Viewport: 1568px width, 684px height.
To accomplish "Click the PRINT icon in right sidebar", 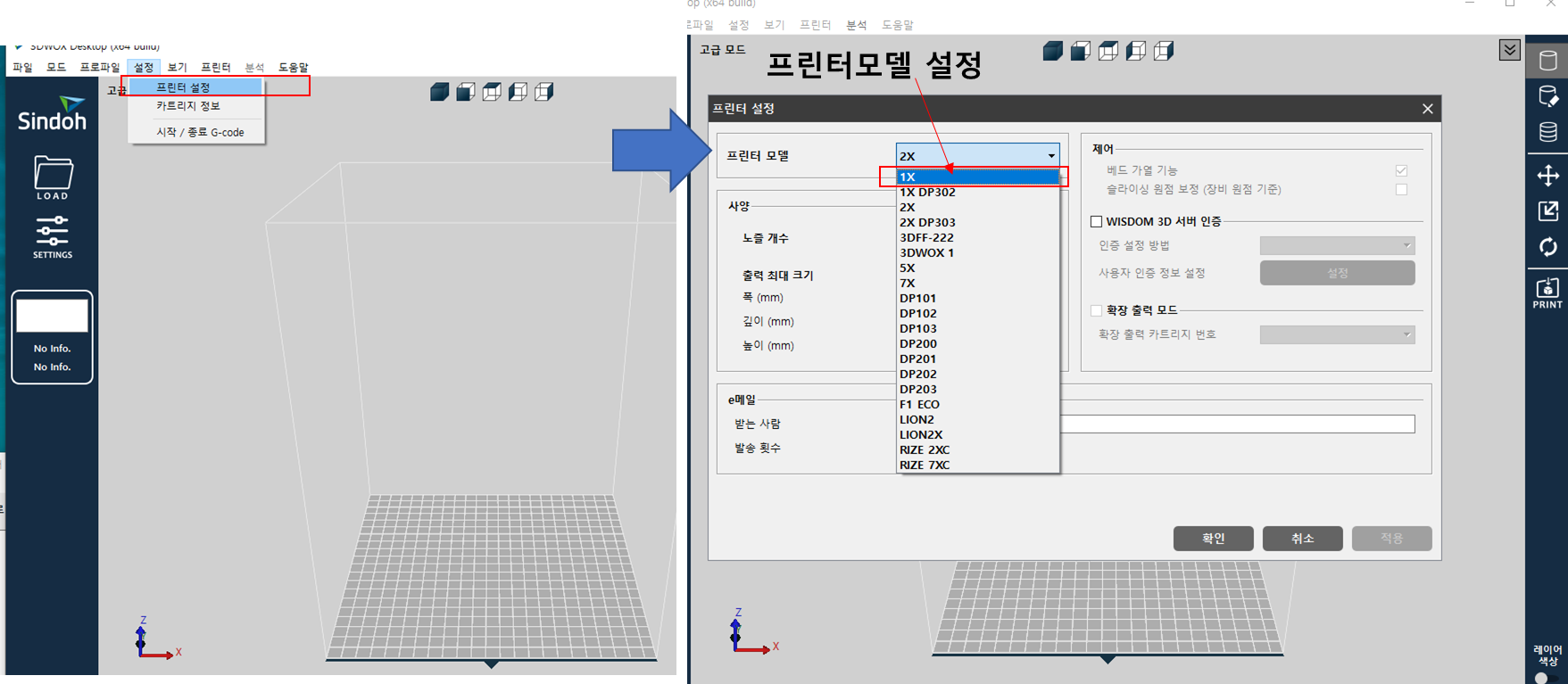I will [1547, 293].
